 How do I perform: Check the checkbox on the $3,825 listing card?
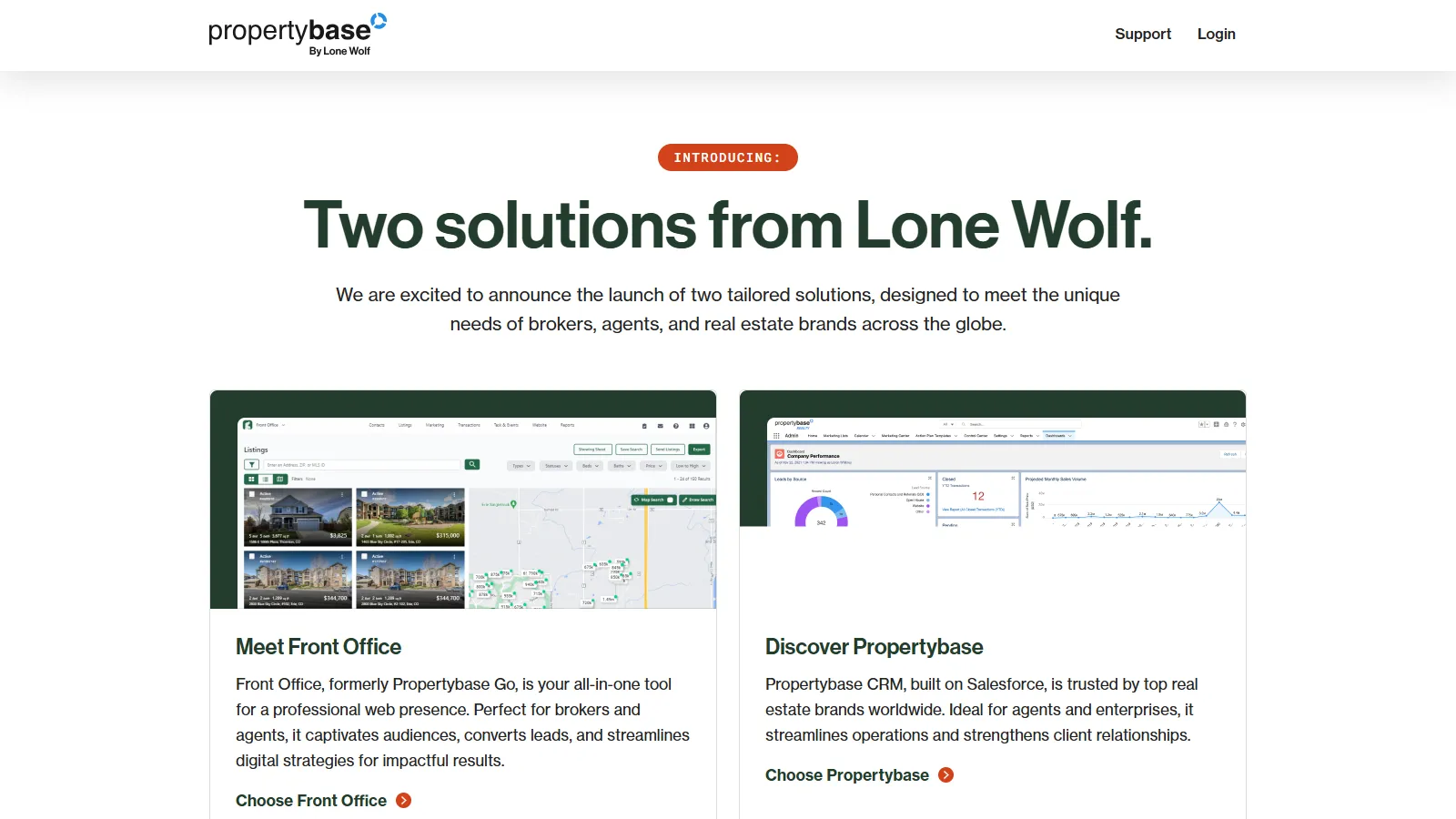pyautogui.click(x=251, y=493)
